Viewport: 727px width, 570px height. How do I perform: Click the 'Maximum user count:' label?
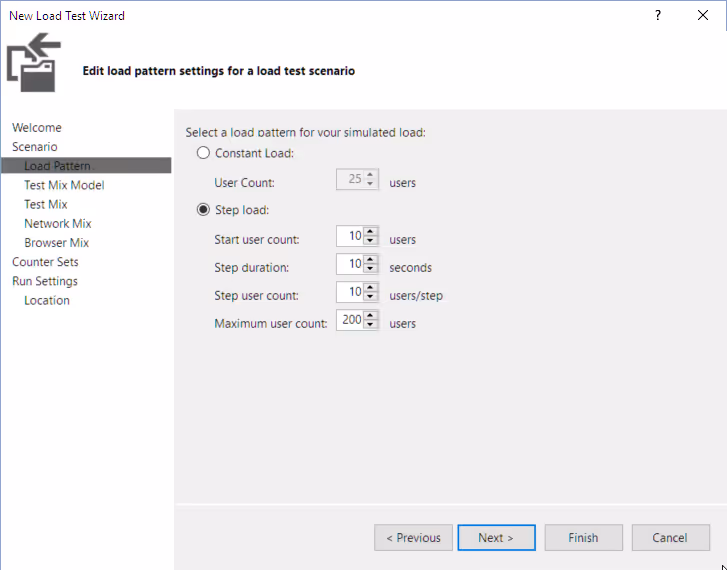pos(271,323)
